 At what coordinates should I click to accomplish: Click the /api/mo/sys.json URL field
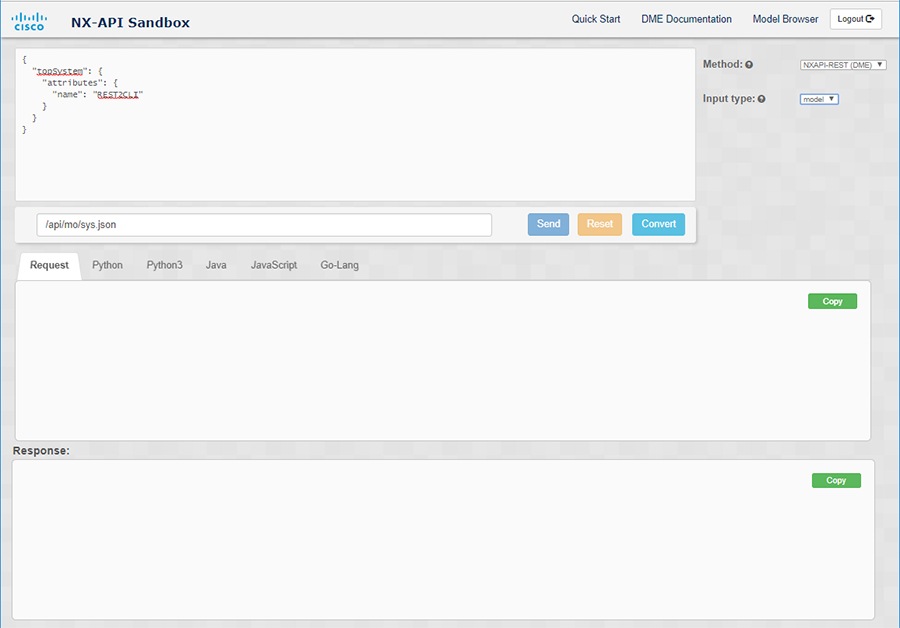(264, 224)
